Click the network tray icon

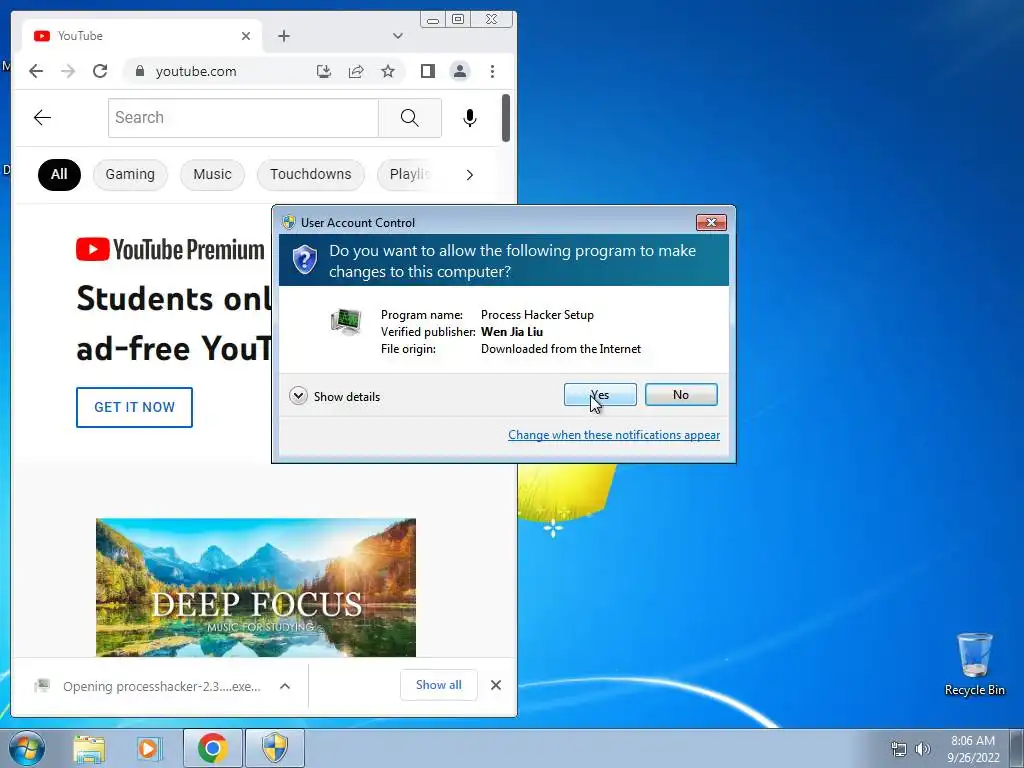[899, 749]
